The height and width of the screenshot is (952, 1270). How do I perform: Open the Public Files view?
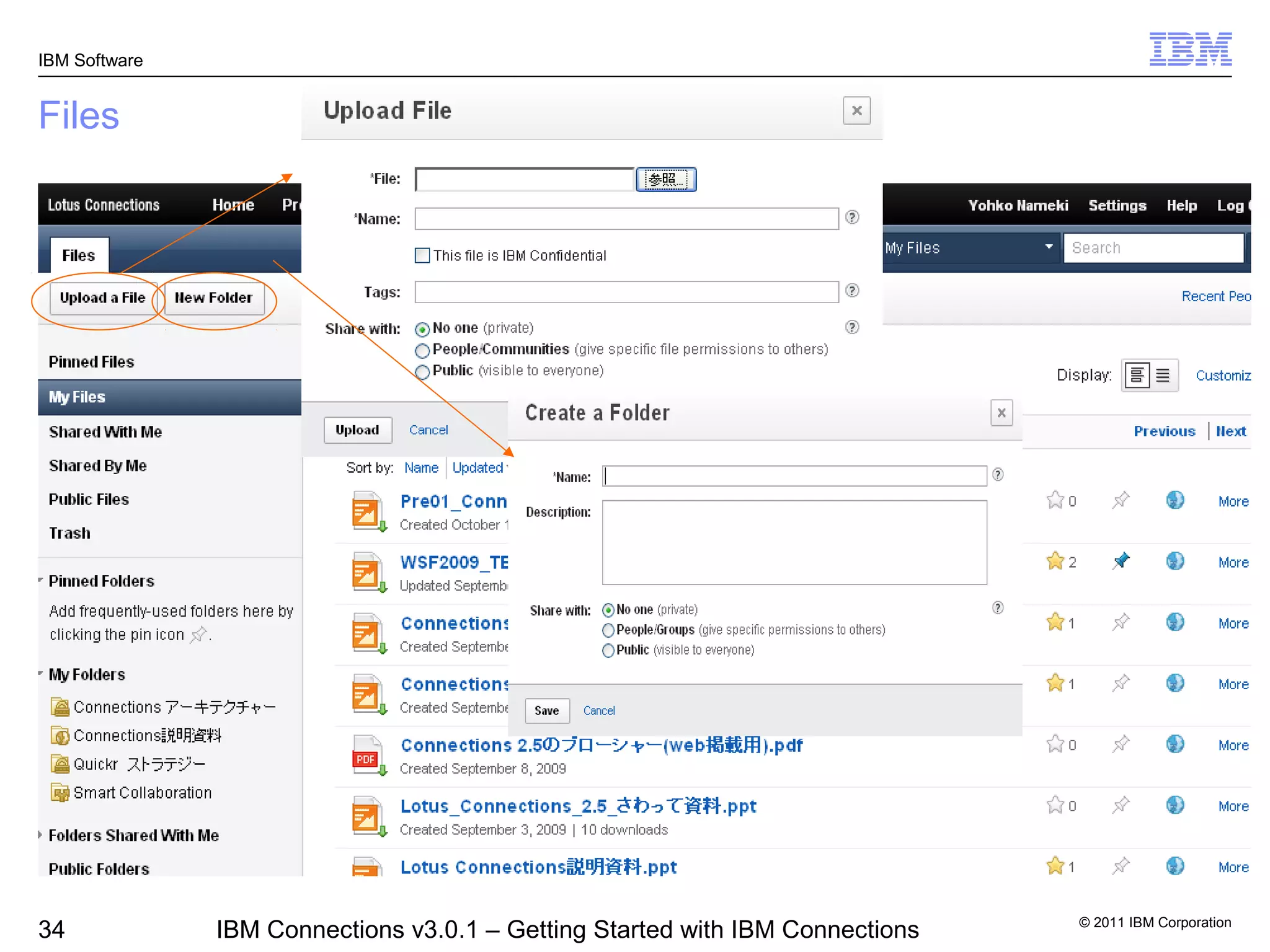(89, 499)
